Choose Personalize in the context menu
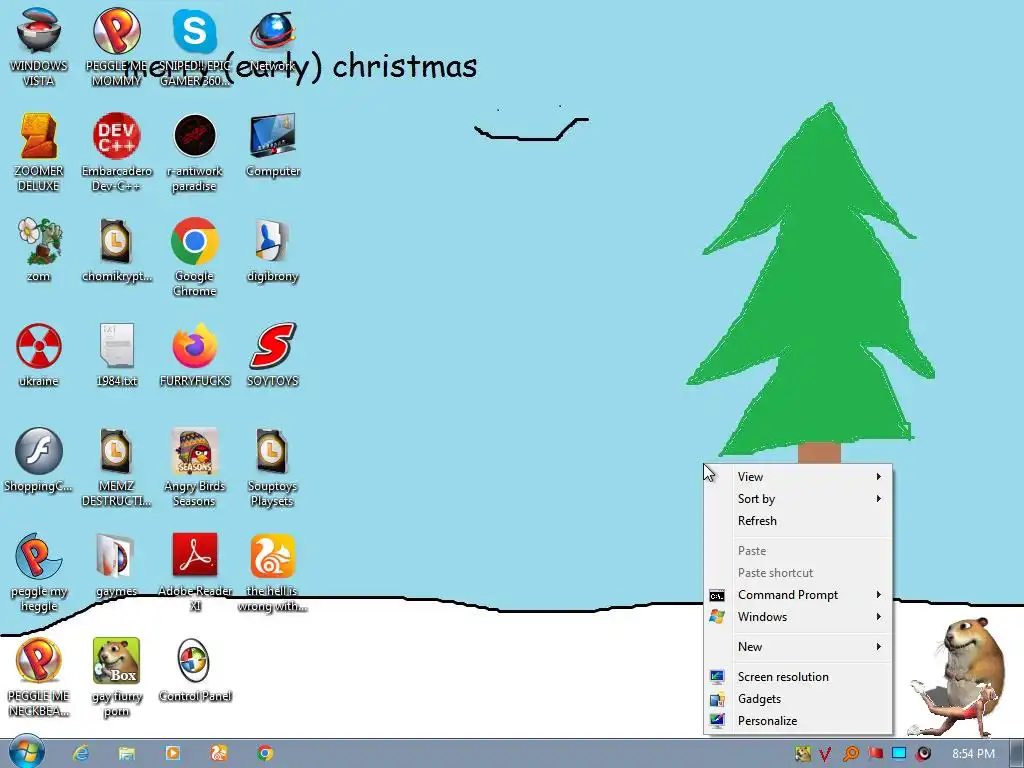1024x768 pixels. coord(798,721)
